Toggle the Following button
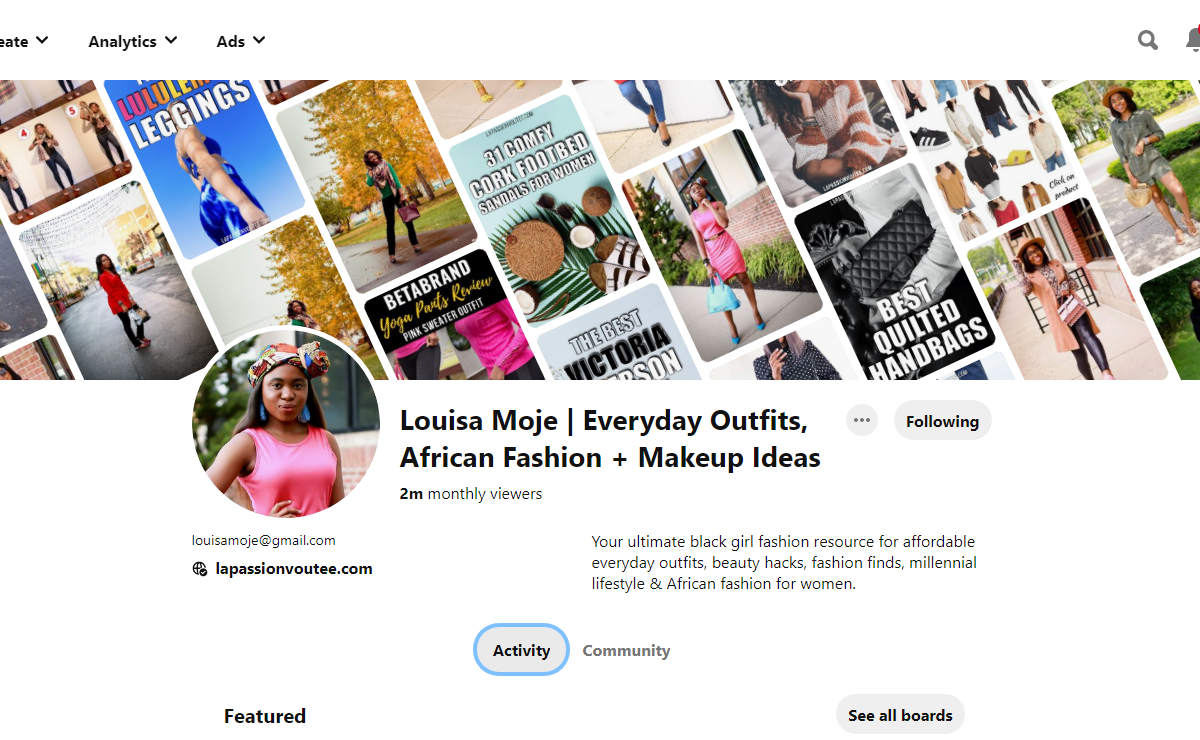The image size is (1200, 740). 942,421
